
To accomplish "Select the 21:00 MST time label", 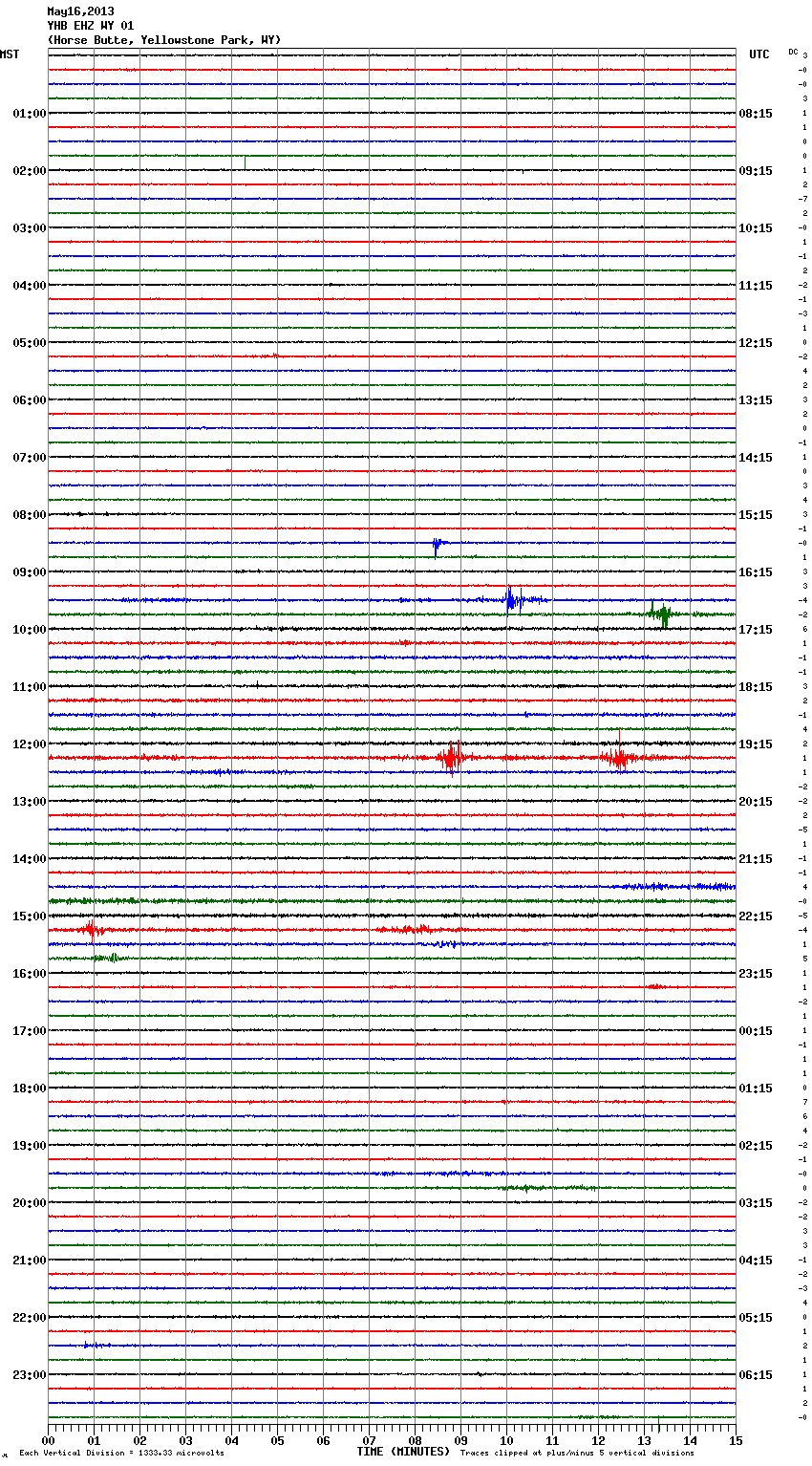I will [x=30, y=1261].
